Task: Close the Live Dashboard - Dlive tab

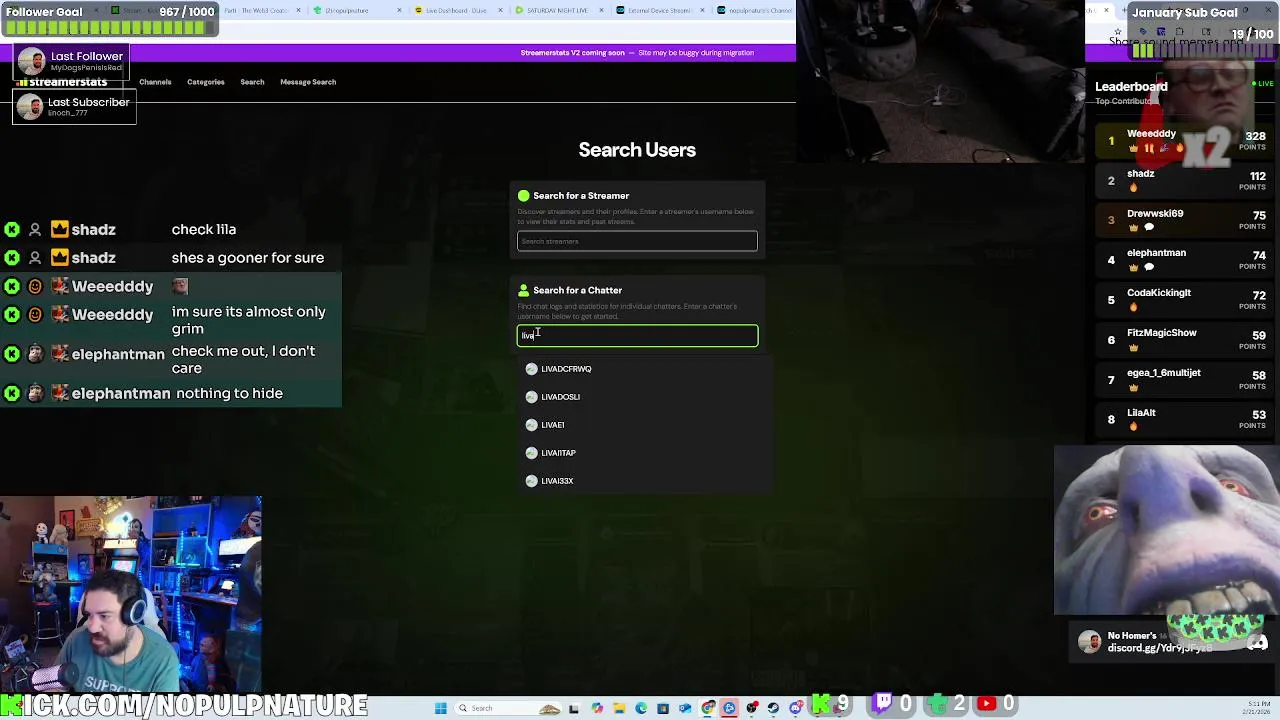Action: [x=500, y=10]
